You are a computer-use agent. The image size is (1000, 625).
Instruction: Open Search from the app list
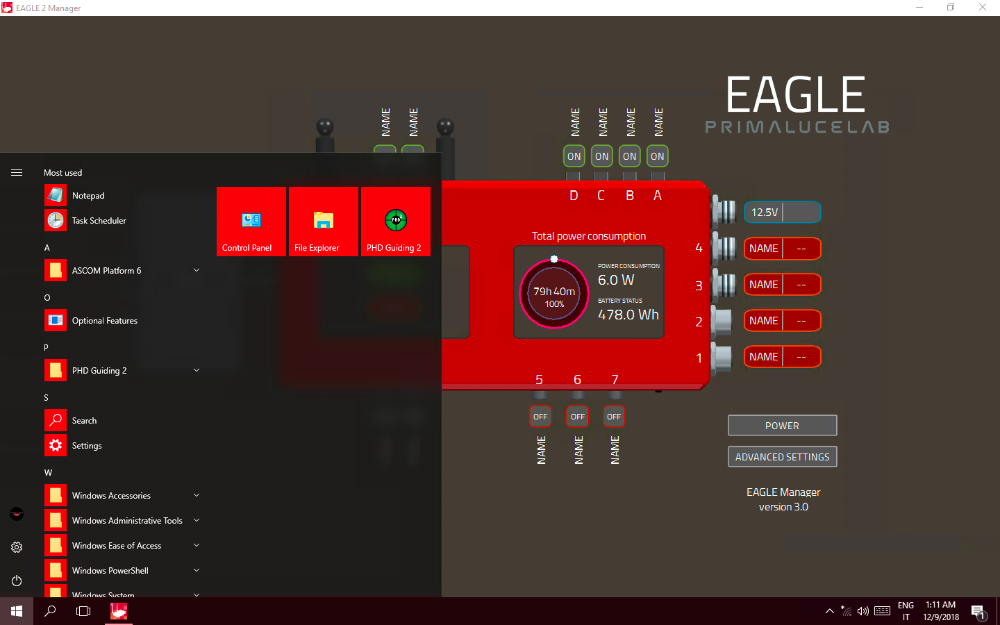(x=121, y=420)
